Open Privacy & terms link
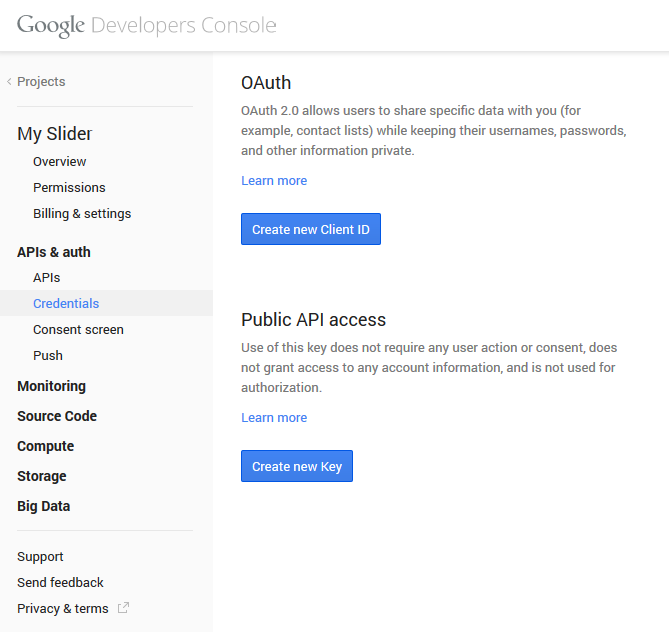The width and height of the screenshot is (669, 632). click(x=63, y=609)
